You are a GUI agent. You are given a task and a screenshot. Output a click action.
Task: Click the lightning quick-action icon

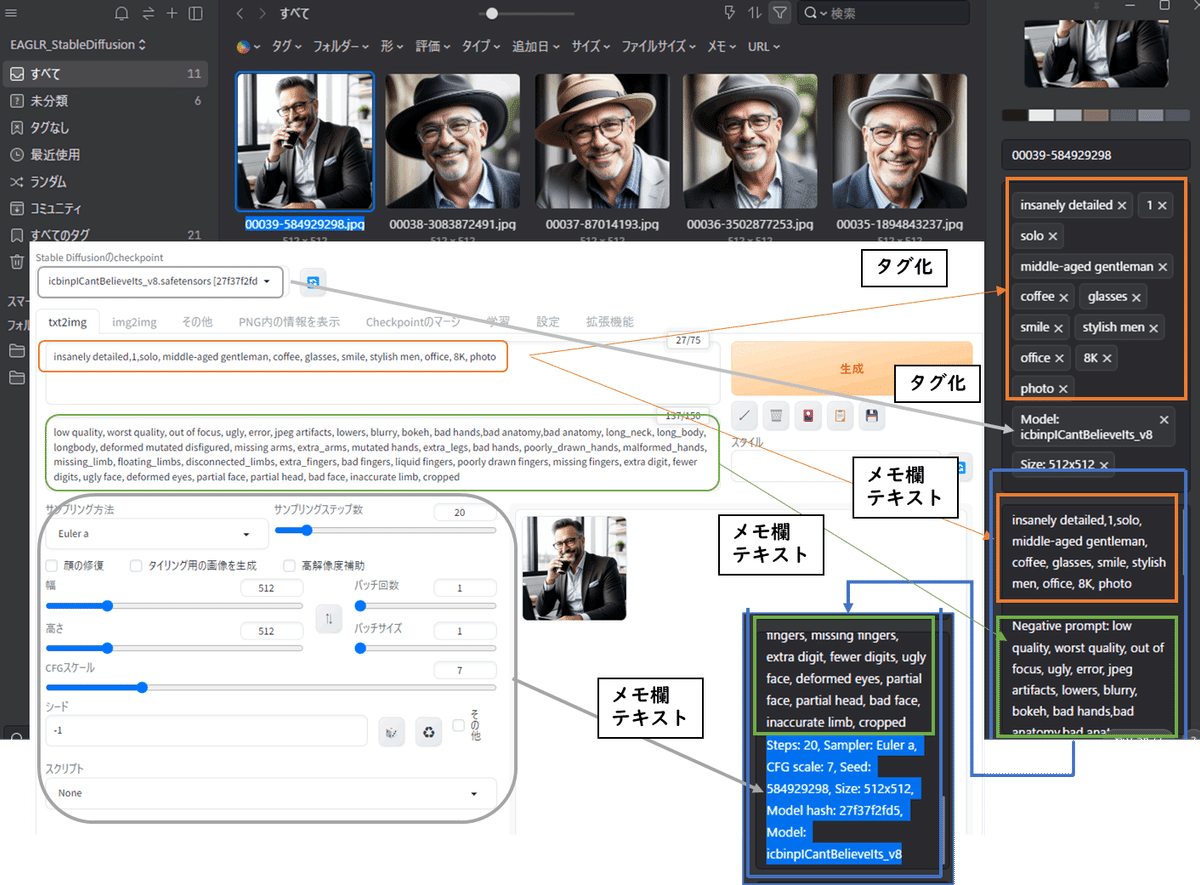[x=730, y=13]
